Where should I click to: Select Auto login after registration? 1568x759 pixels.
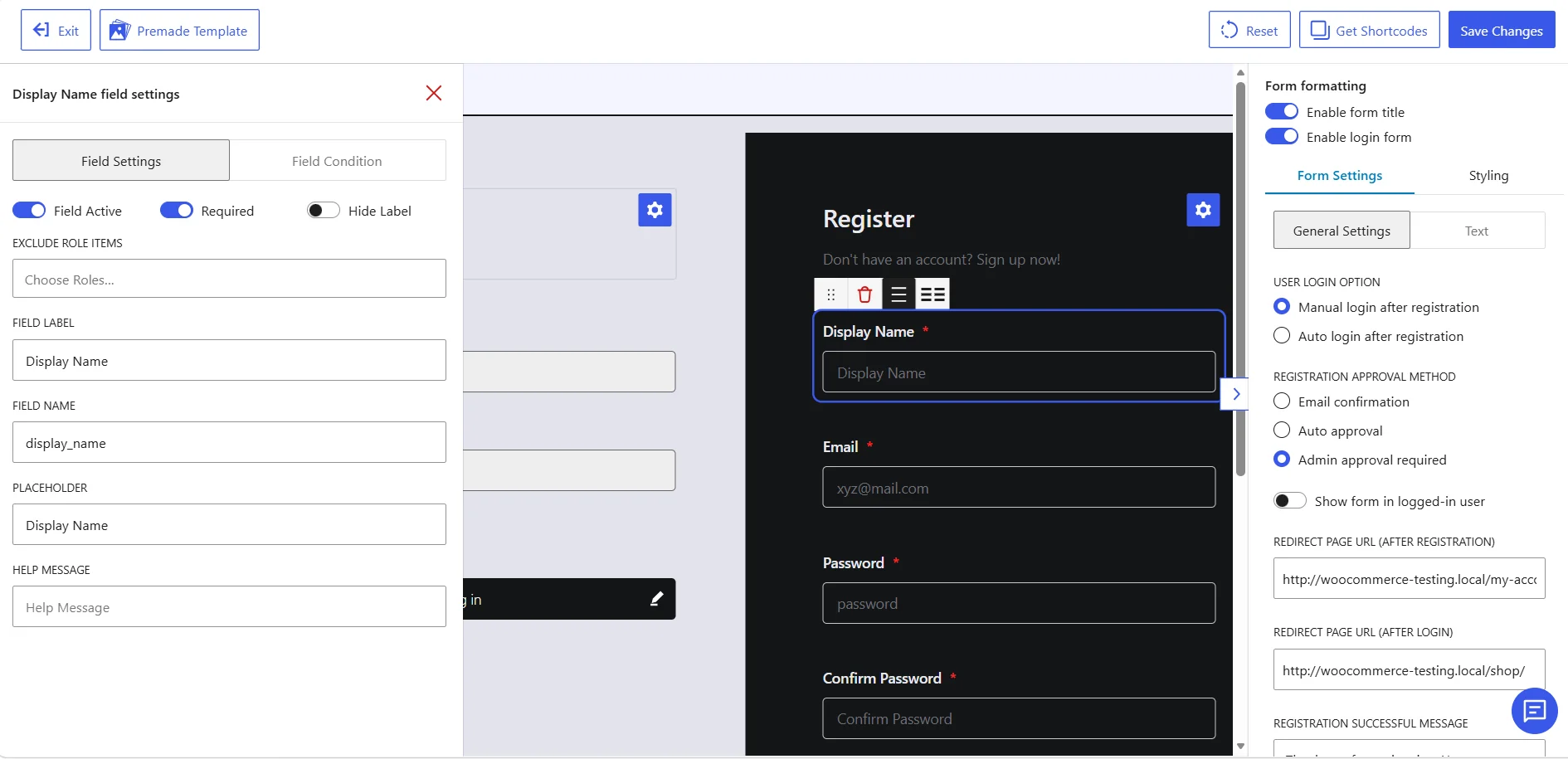pos(1282,336)
